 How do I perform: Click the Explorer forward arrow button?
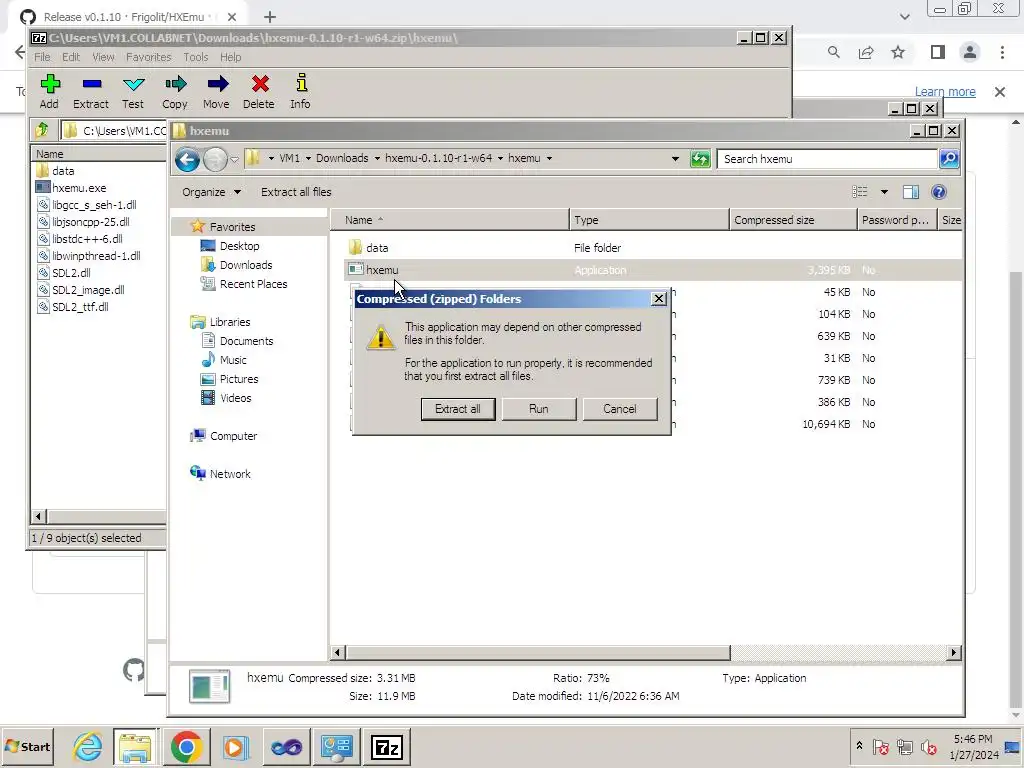click(x=214, y=159)
